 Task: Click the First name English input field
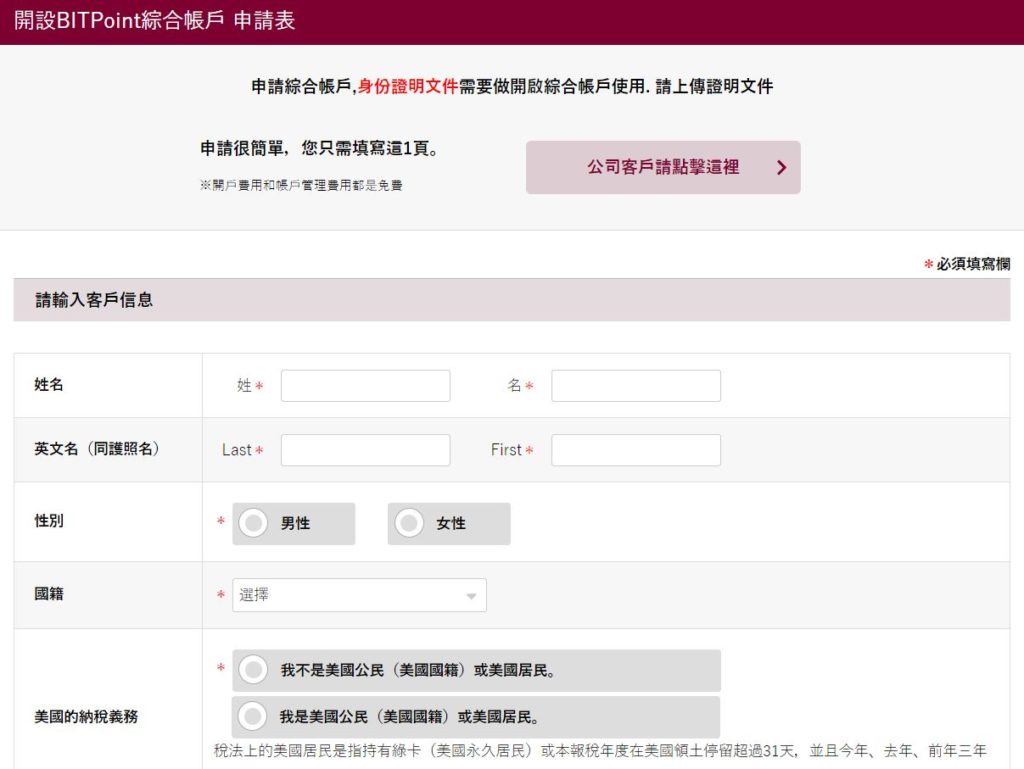coord(635,450)
